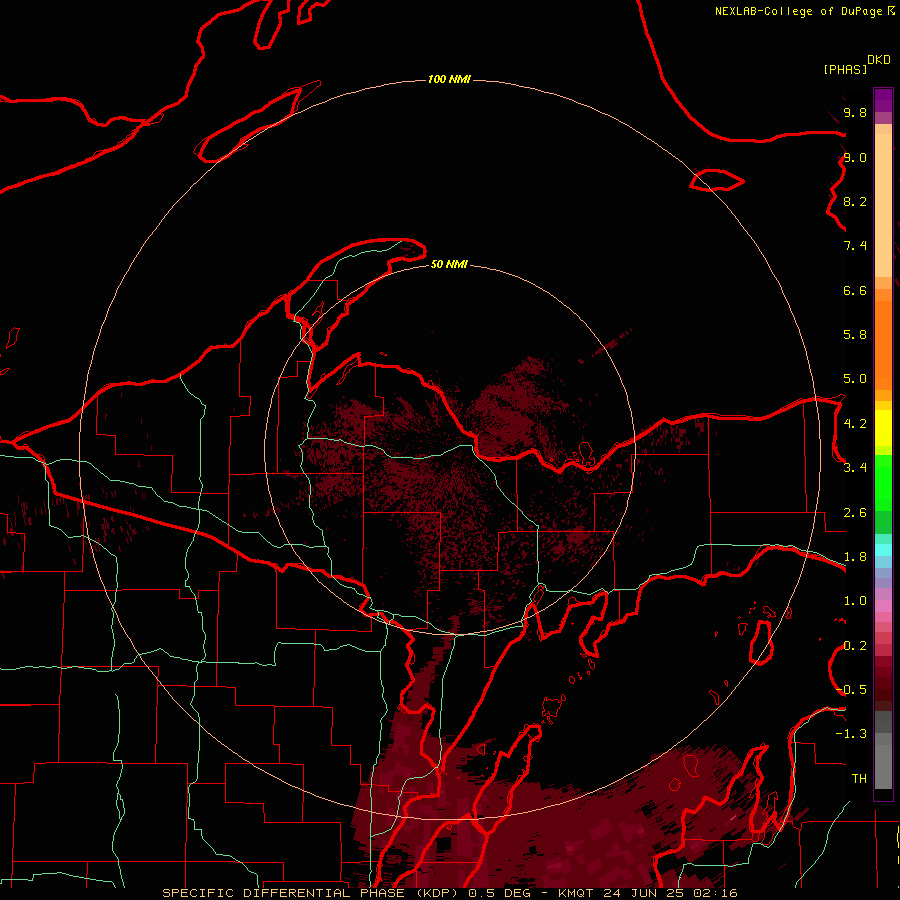Click the 9.0 value on the color scale
The width and height of the screenshot is (900, 900).
855,157
